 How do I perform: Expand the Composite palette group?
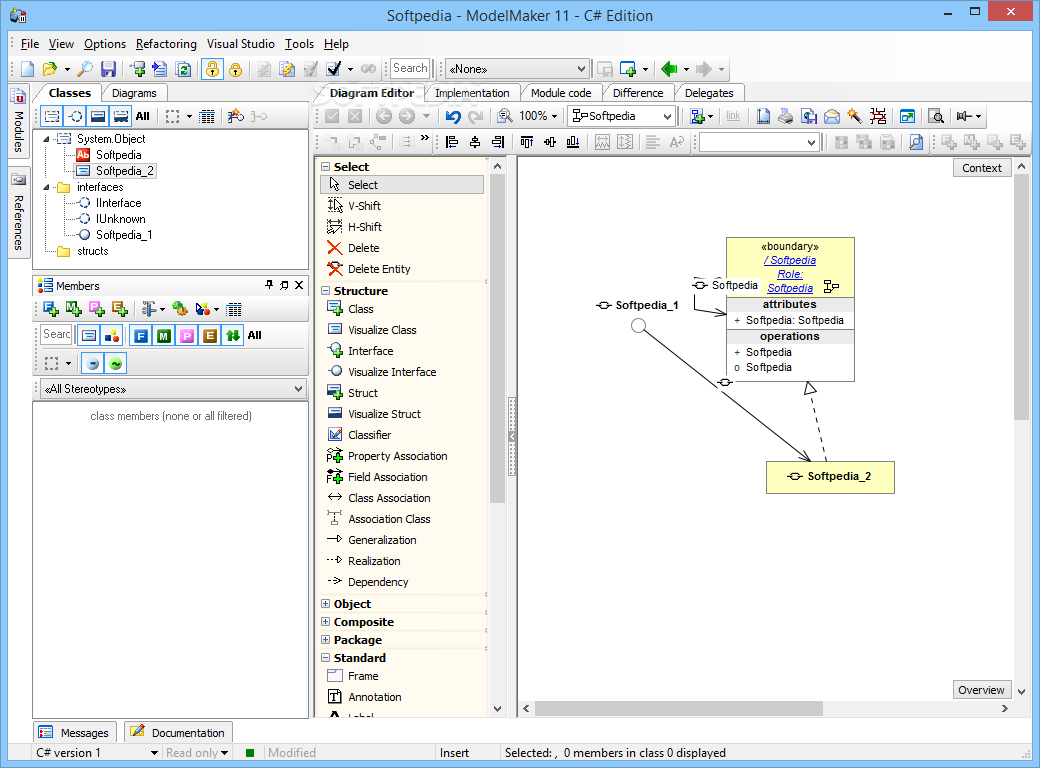(326, 622)
